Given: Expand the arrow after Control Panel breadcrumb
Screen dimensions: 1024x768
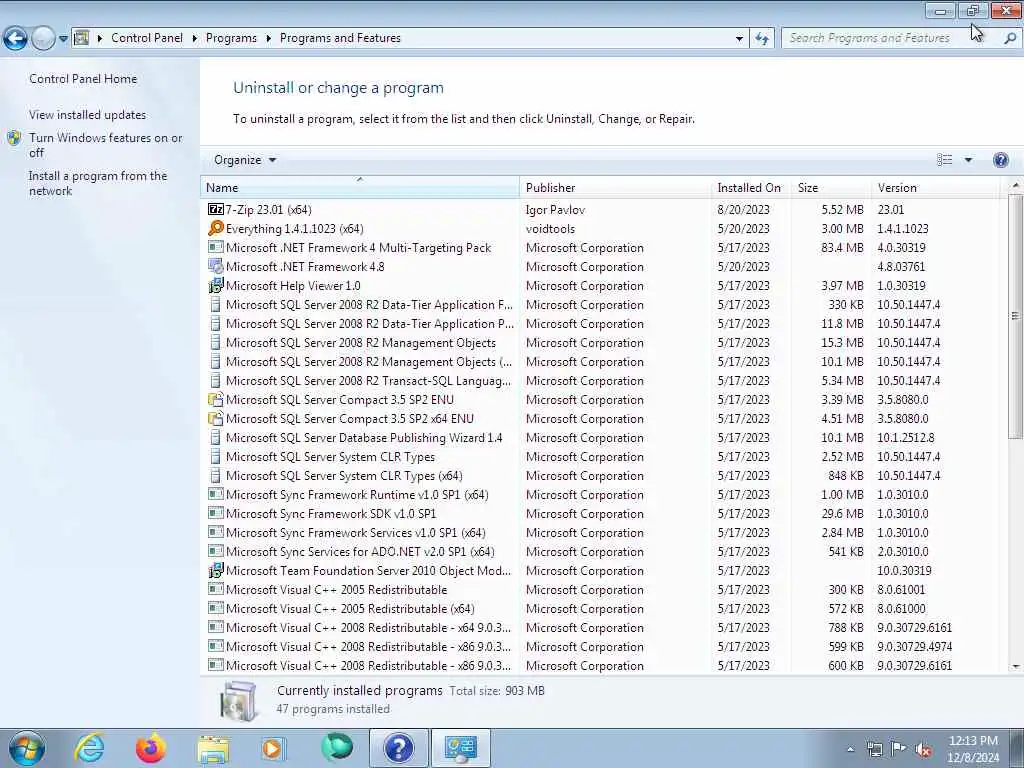Looking at the screenshot, I should (195, 39).
